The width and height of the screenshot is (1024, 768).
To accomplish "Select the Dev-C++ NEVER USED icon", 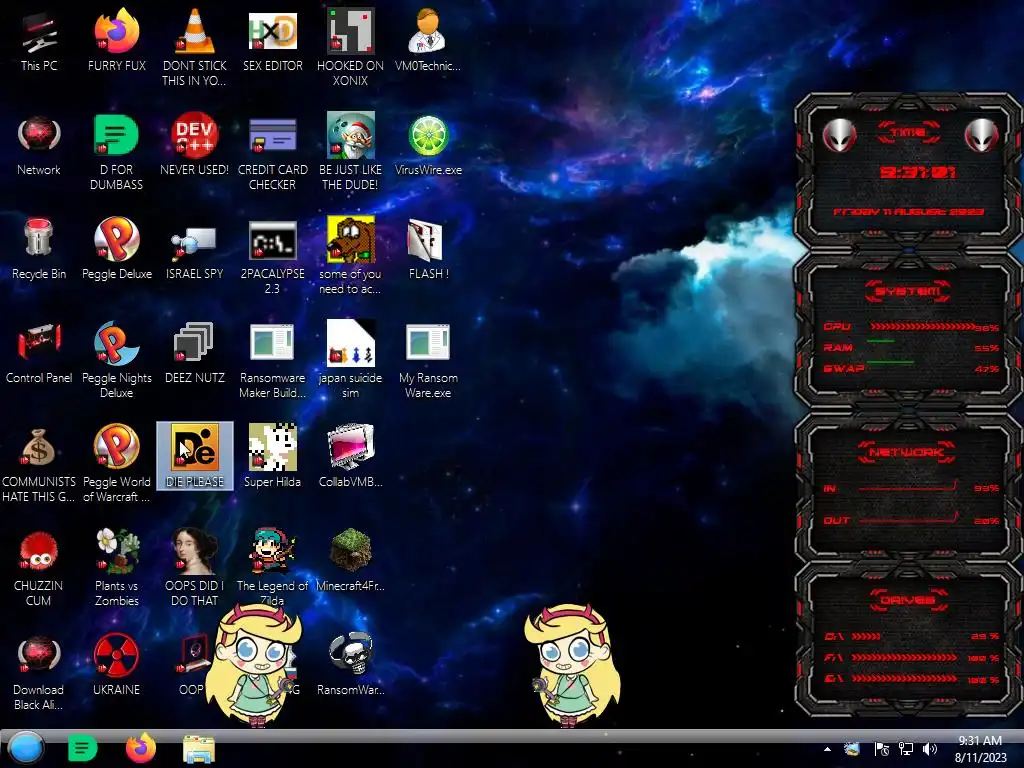I will tap(195, 135).
